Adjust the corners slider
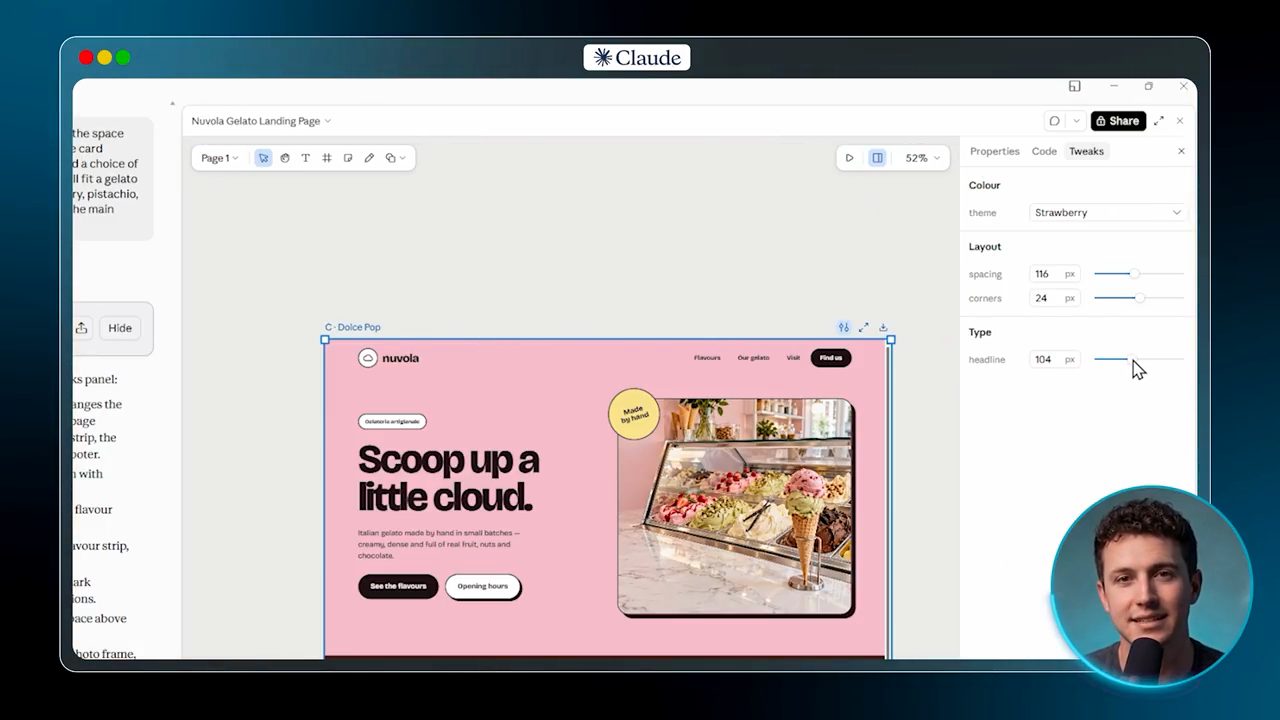 click(1138, 298)
